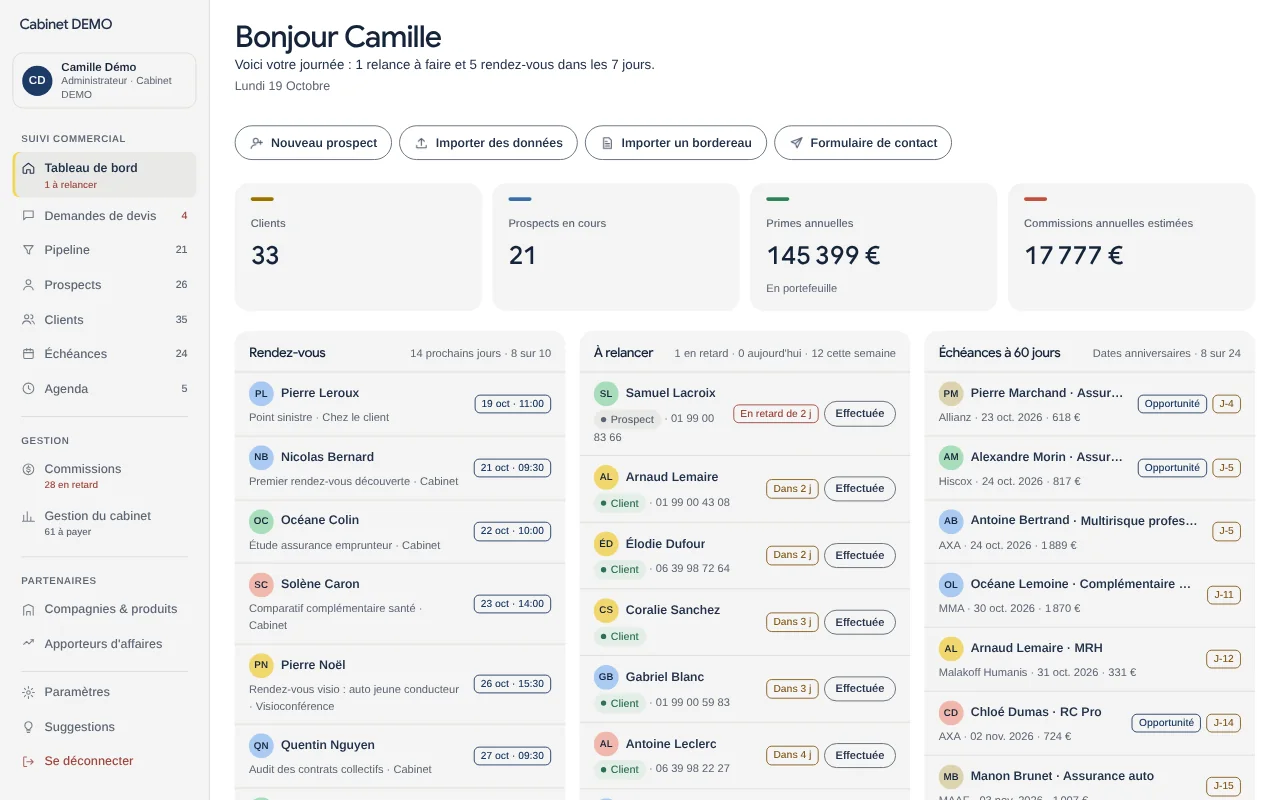Open the Commissions annuelles estimées card
Screen dimensions: 1280x800
tap(1131, 247)
